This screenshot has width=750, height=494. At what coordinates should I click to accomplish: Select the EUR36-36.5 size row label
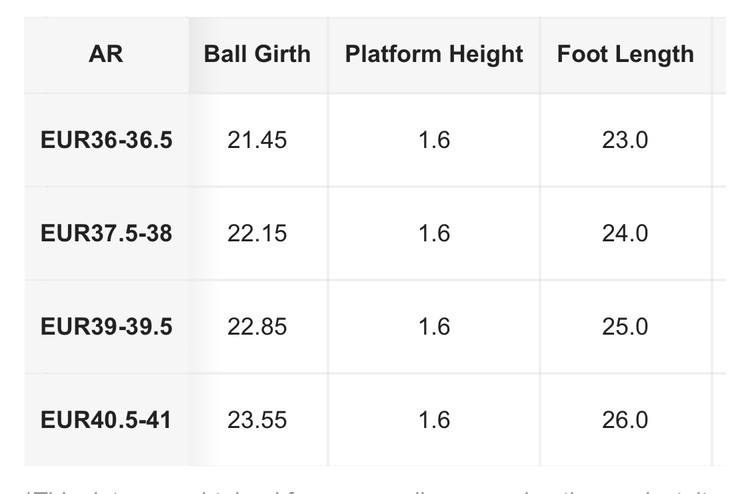(106, 140)
